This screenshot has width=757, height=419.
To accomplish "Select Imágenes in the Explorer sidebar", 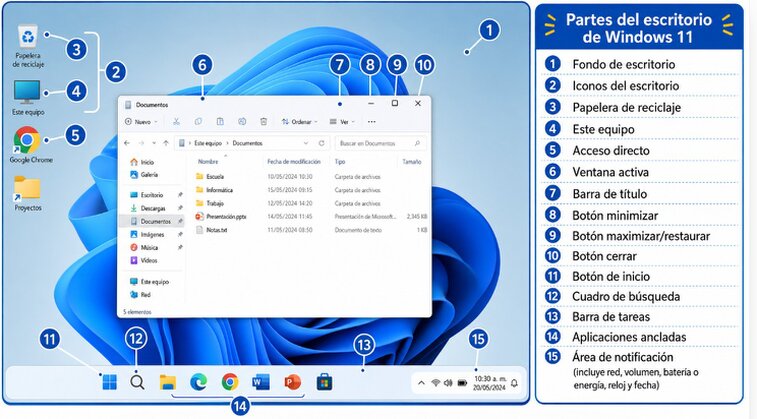I will tap(147, 234).
